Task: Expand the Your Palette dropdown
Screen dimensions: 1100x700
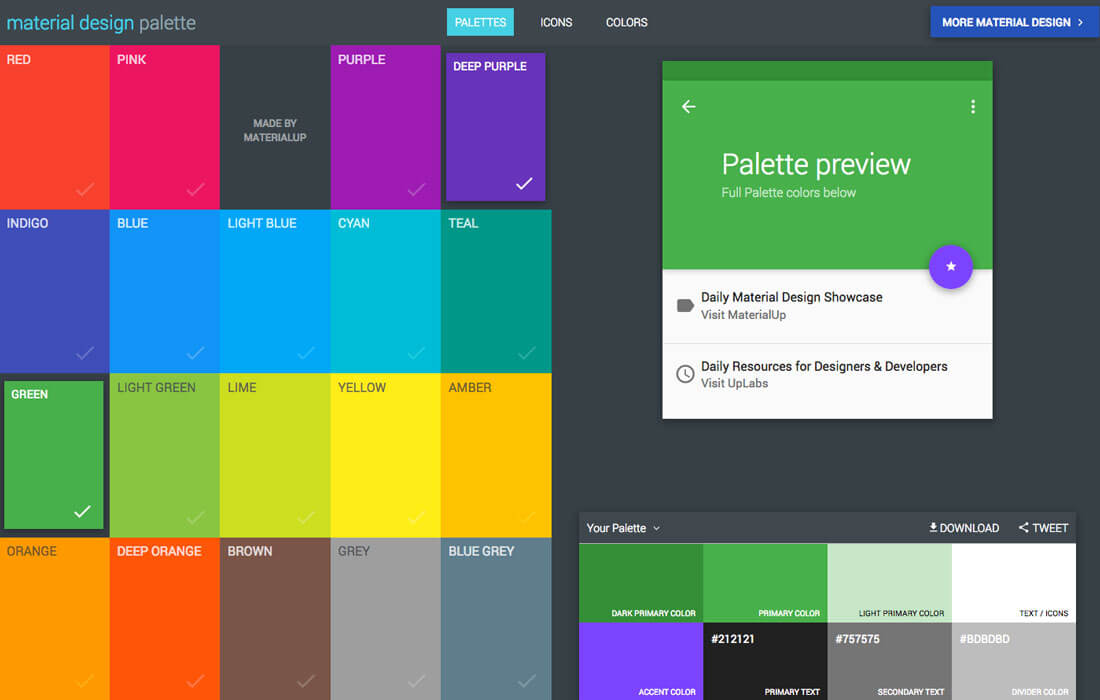Action: click(656, 528)
